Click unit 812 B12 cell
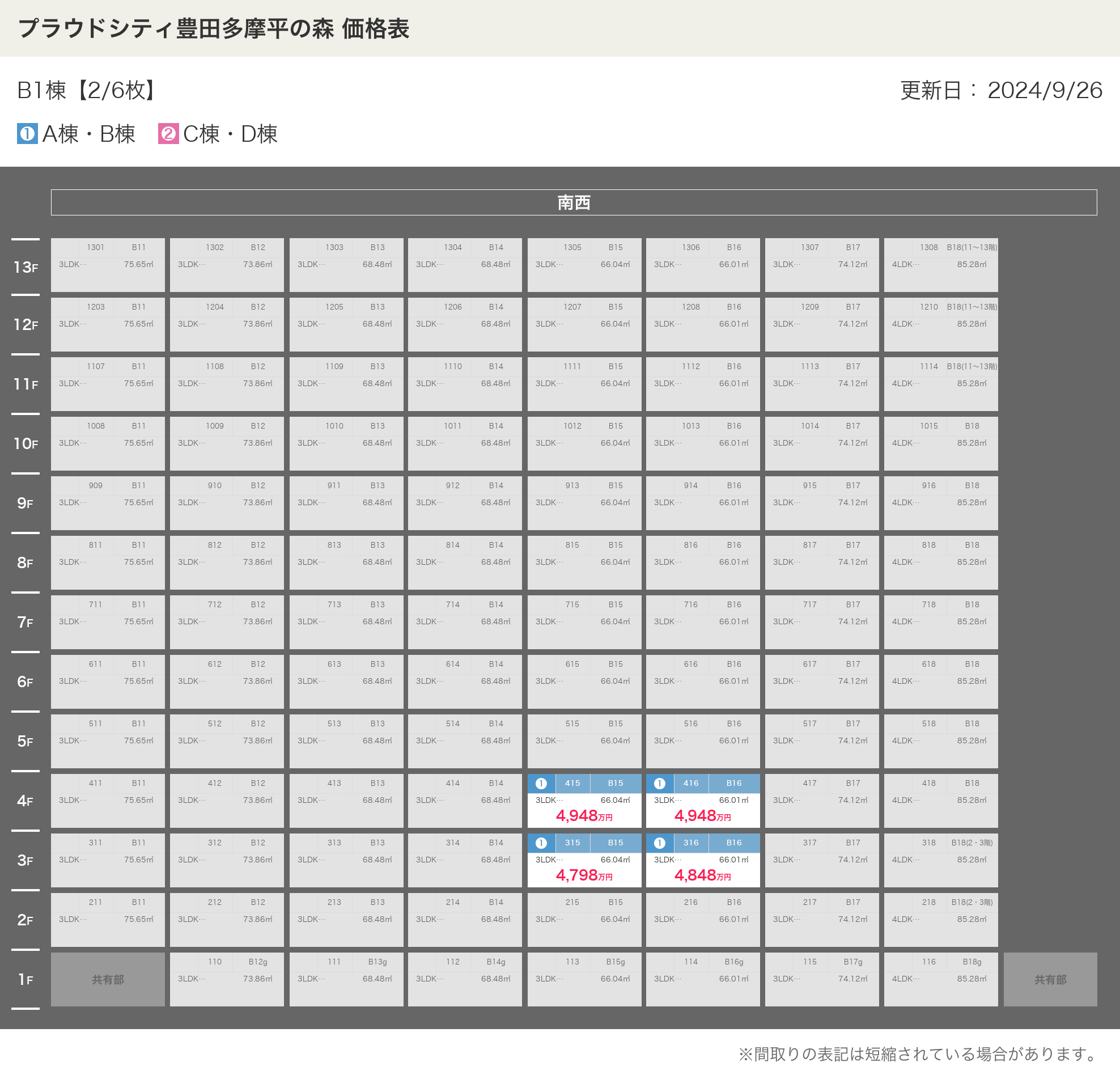Screen dimensions: 1120x1079 point(227,563)
